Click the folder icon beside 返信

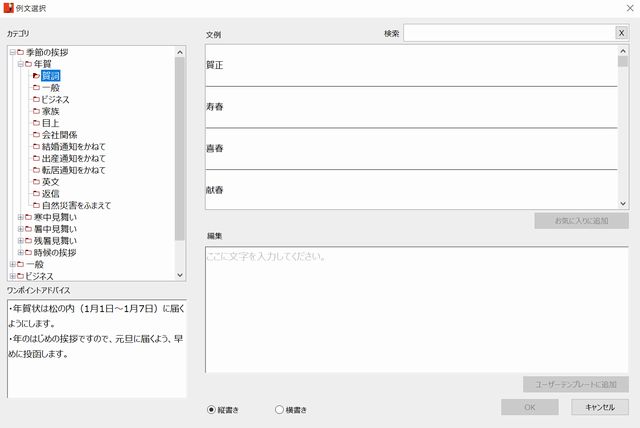[36, 193]
